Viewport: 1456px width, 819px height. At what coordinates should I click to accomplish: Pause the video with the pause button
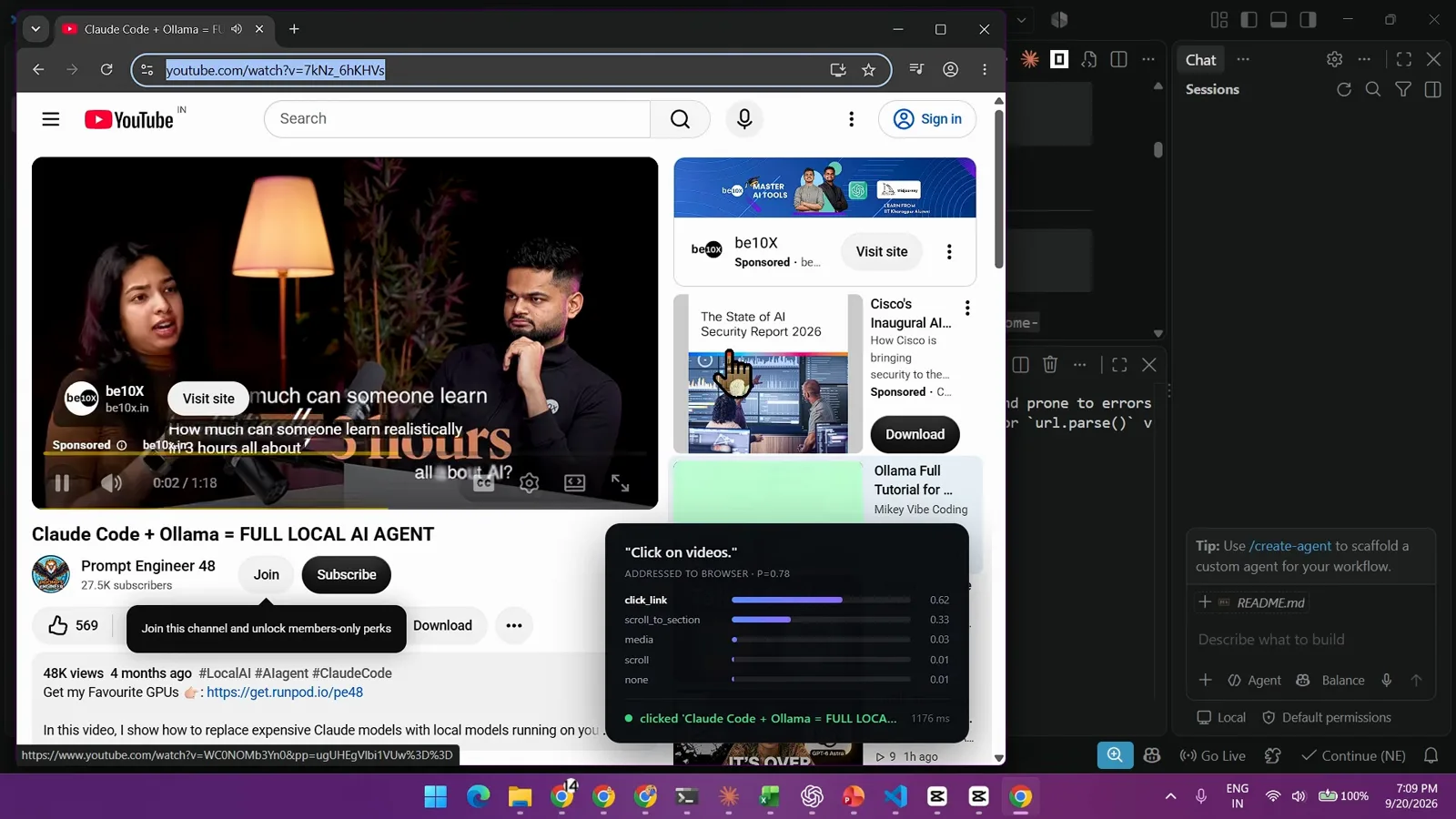62,483
